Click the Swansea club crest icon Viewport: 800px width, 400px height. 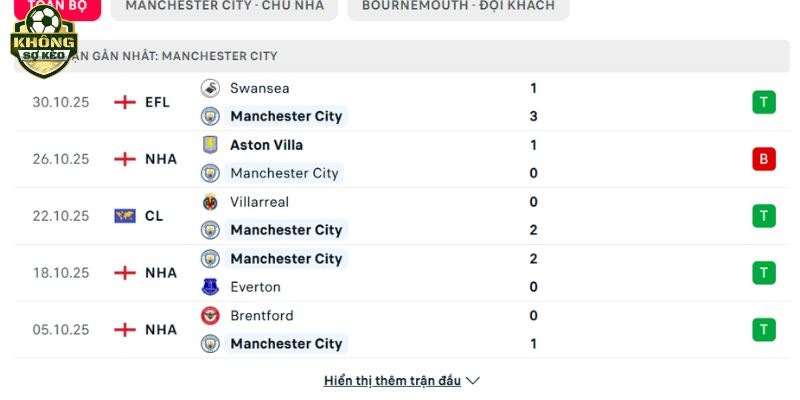point(210,88)
